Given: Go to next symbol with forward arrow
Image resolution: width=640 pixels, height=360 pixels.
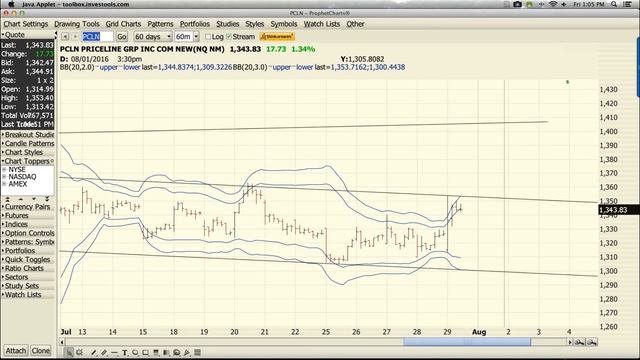Looking at the screenshot, I should [x=75, y=37].
